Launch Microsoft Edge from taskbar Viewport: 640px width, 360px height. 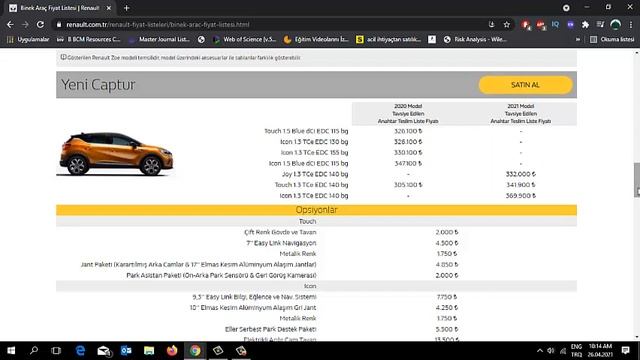[x=80, y=351]
